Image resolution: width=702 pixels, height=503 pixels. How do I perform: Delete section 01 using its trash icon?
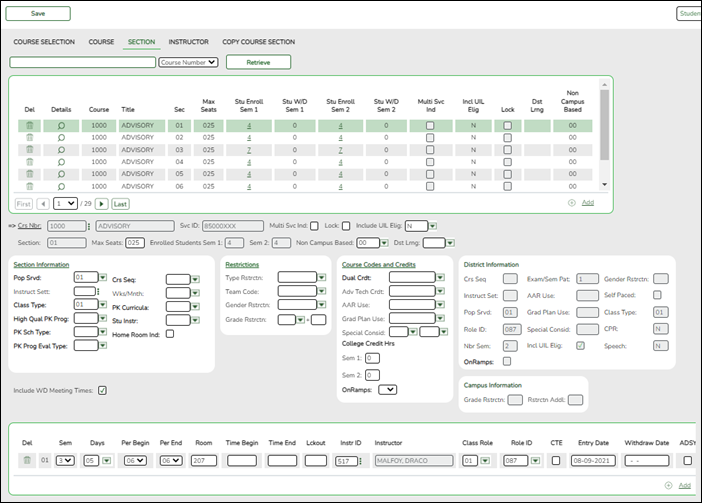pos(30,126)
